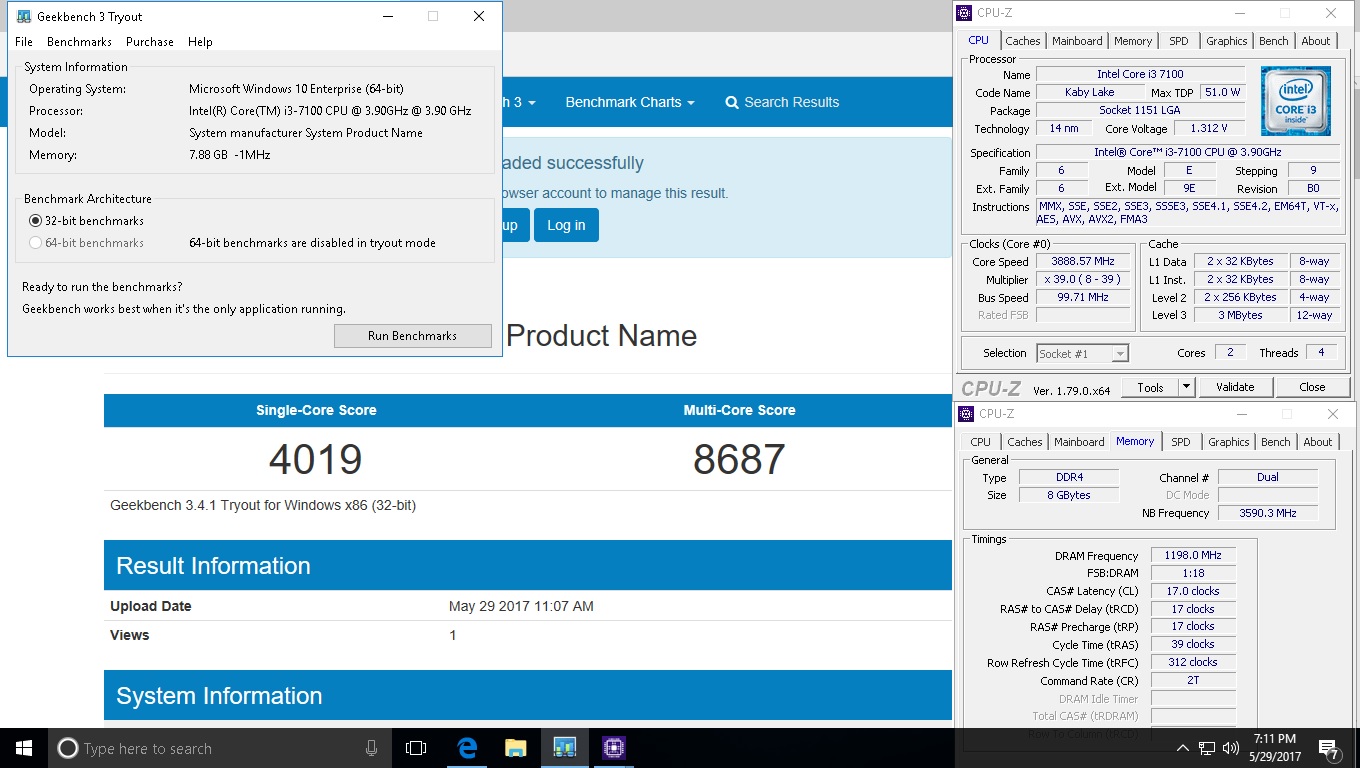Click the NB Frequency value 3590.3 MHz
This screenshot has width=1360, height=768.
pos(1267,513)
